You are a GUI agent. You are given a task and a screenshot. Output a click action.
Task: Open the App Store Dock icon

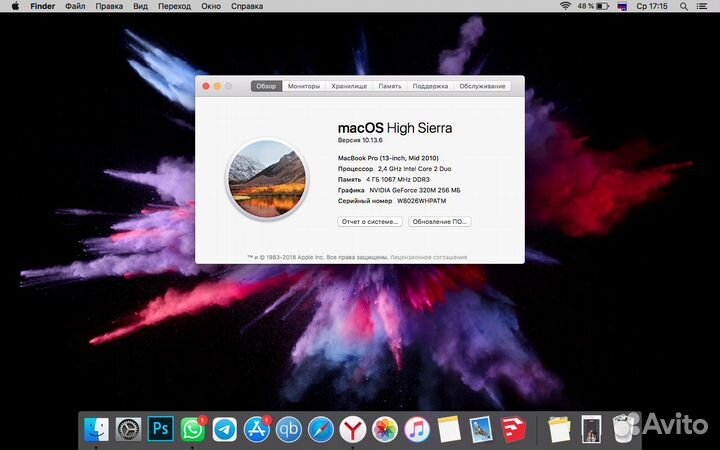point(256,430)
